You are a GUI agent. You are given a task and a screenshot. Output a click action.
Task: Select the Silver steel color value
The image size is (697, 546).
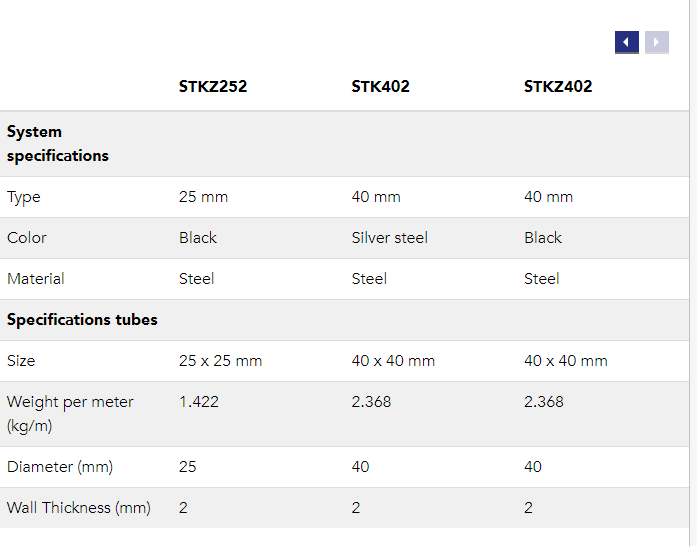[x=390, y=238]
